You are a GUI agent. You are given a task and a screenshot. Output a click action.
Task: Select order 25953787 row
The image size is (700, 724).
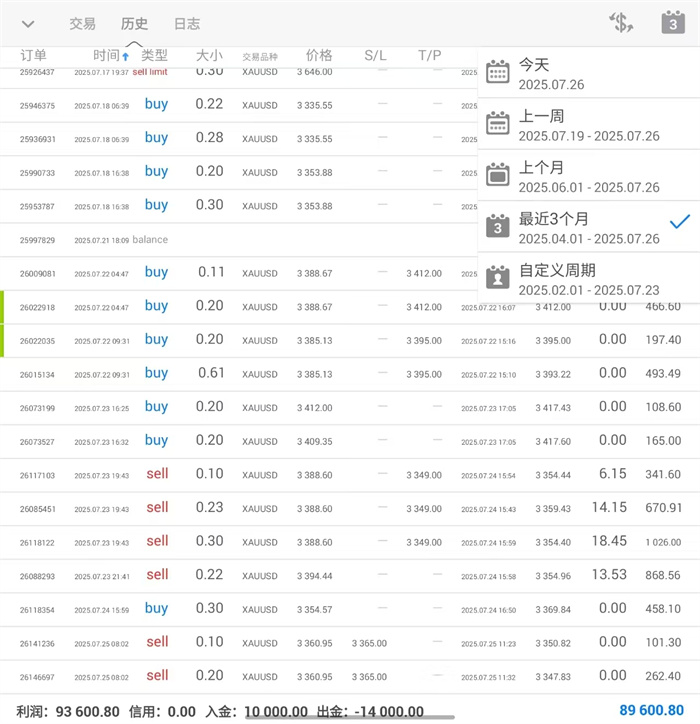(x=239, y=206)
